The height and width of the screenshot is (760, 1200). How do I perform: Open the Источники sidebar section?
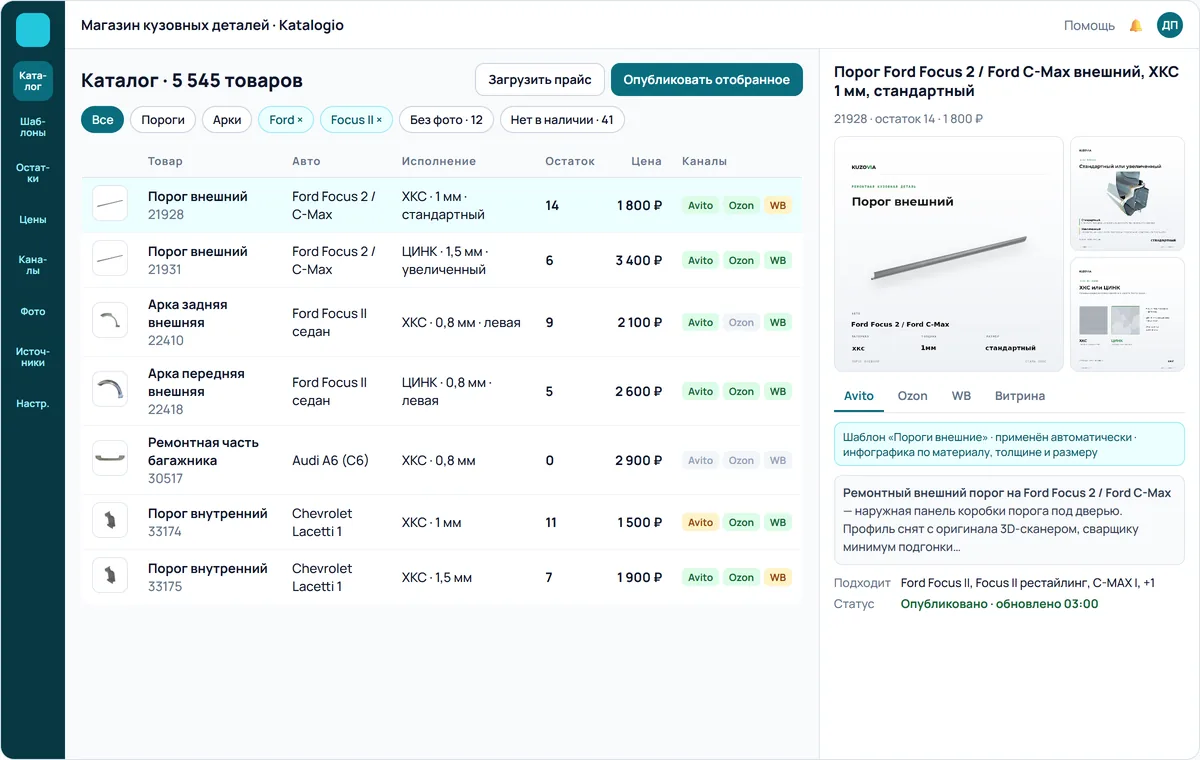click(x=33, y=357)
